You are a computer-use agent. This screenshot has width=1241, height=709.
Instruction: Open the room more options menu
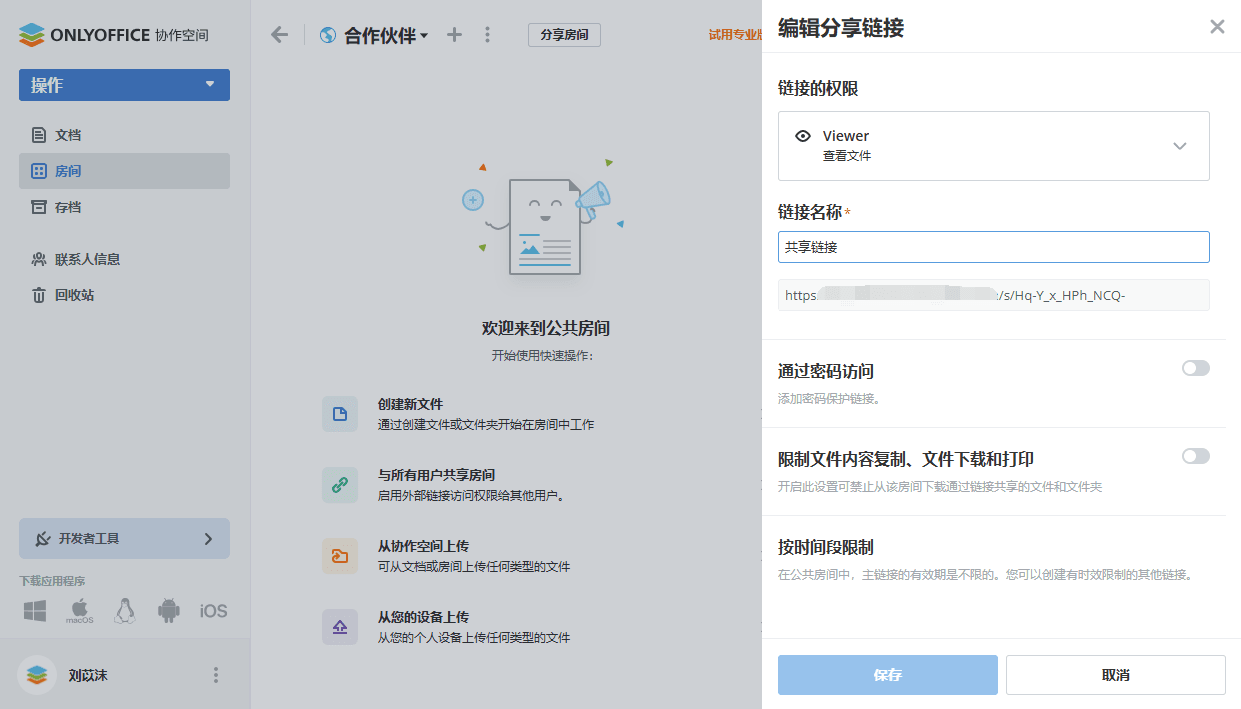[487, 35]
